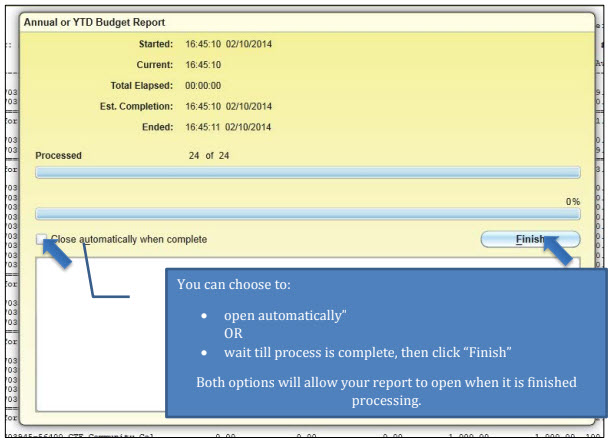Viewport: 612px width, 443px height.
Task: Click the Started timestamp value
Action: (229, 45)
